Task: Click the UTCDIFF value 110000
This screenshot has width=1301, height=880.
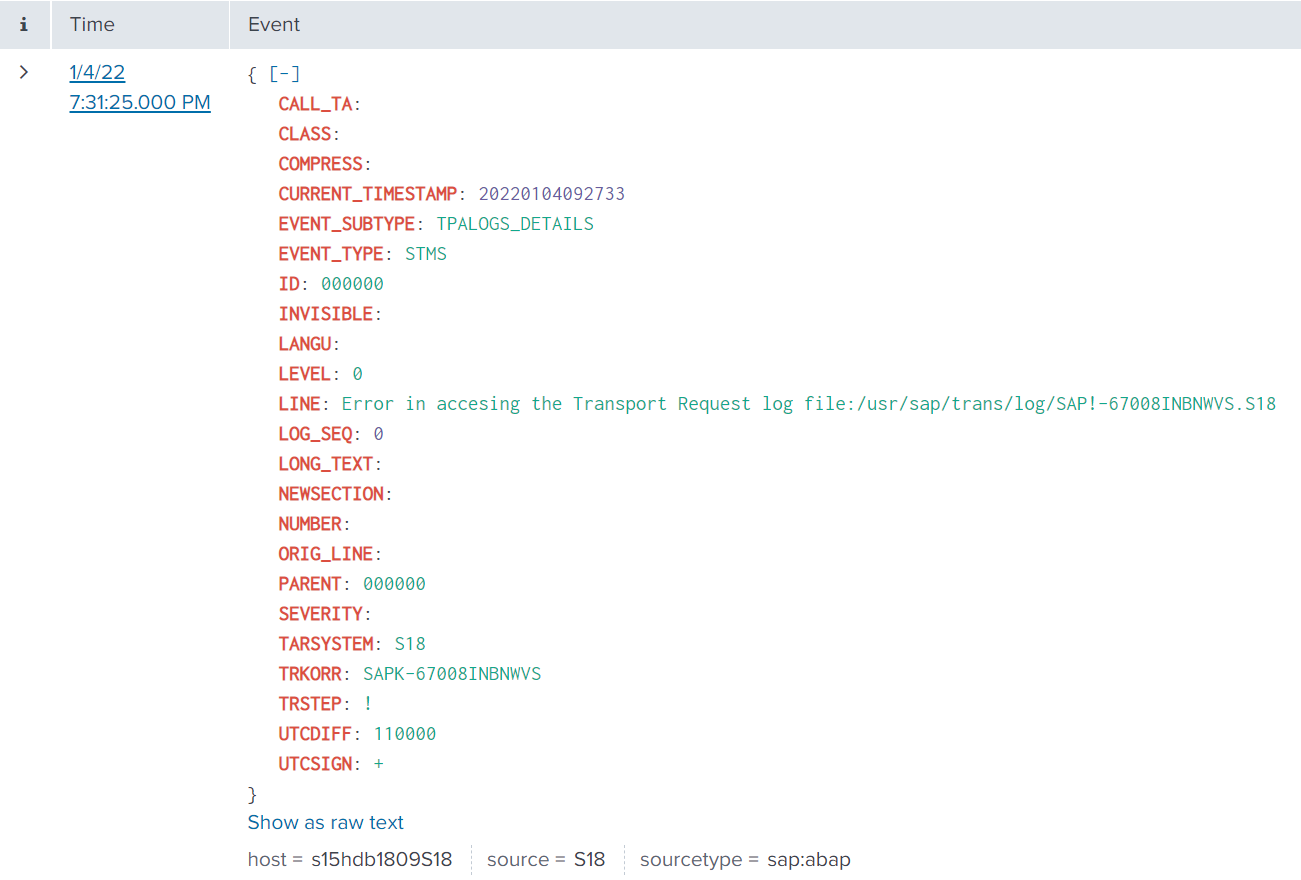Action: pos(404,734)
